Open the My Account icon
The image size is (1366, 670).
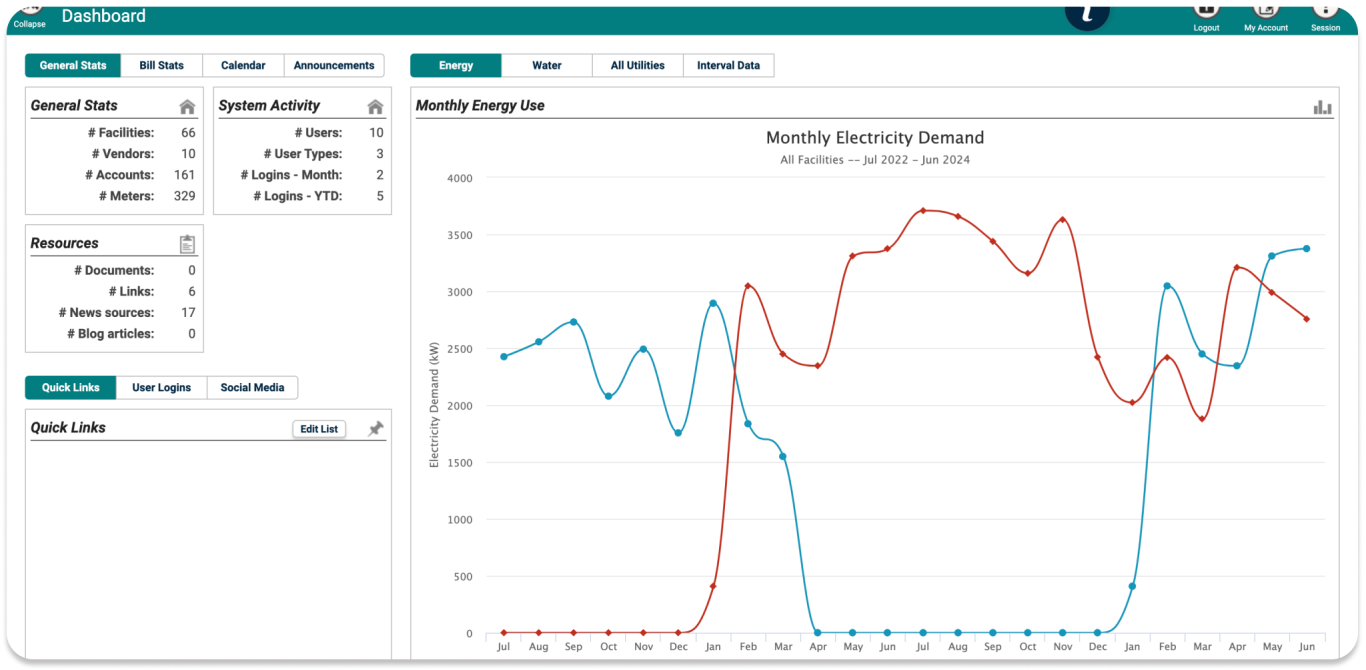pos(1266,10)
